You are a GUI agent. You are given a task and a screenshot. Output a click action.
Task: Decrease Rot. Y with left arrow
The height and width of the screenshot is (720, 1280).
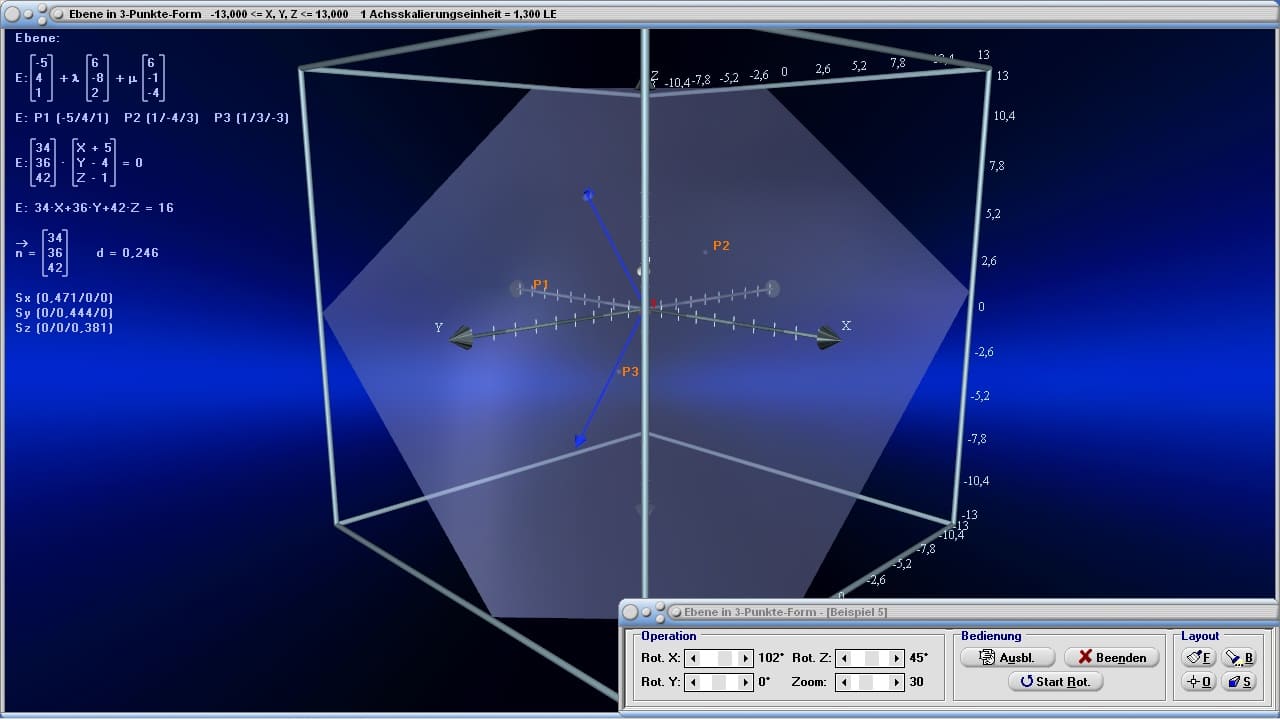pos(693,682)
